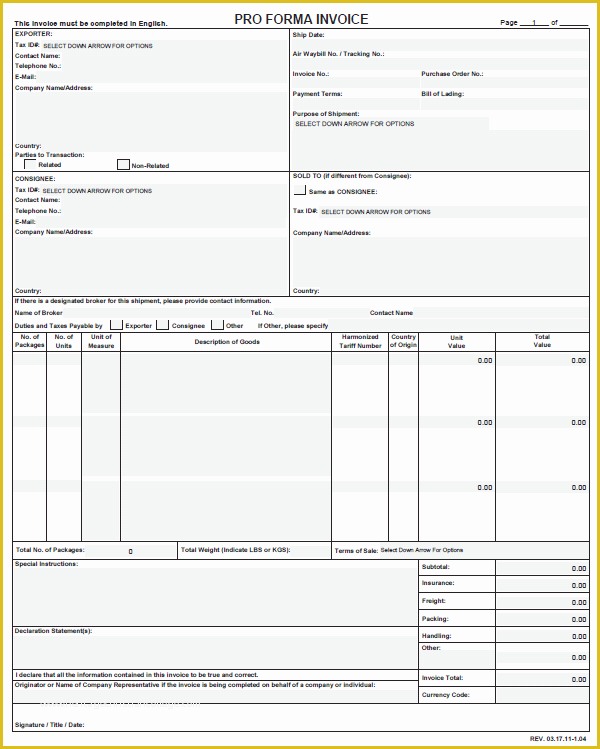The height and width of the screenshot is (749, 600).
Task: Click the Total Weight field
Action: (x=311, y=550)
